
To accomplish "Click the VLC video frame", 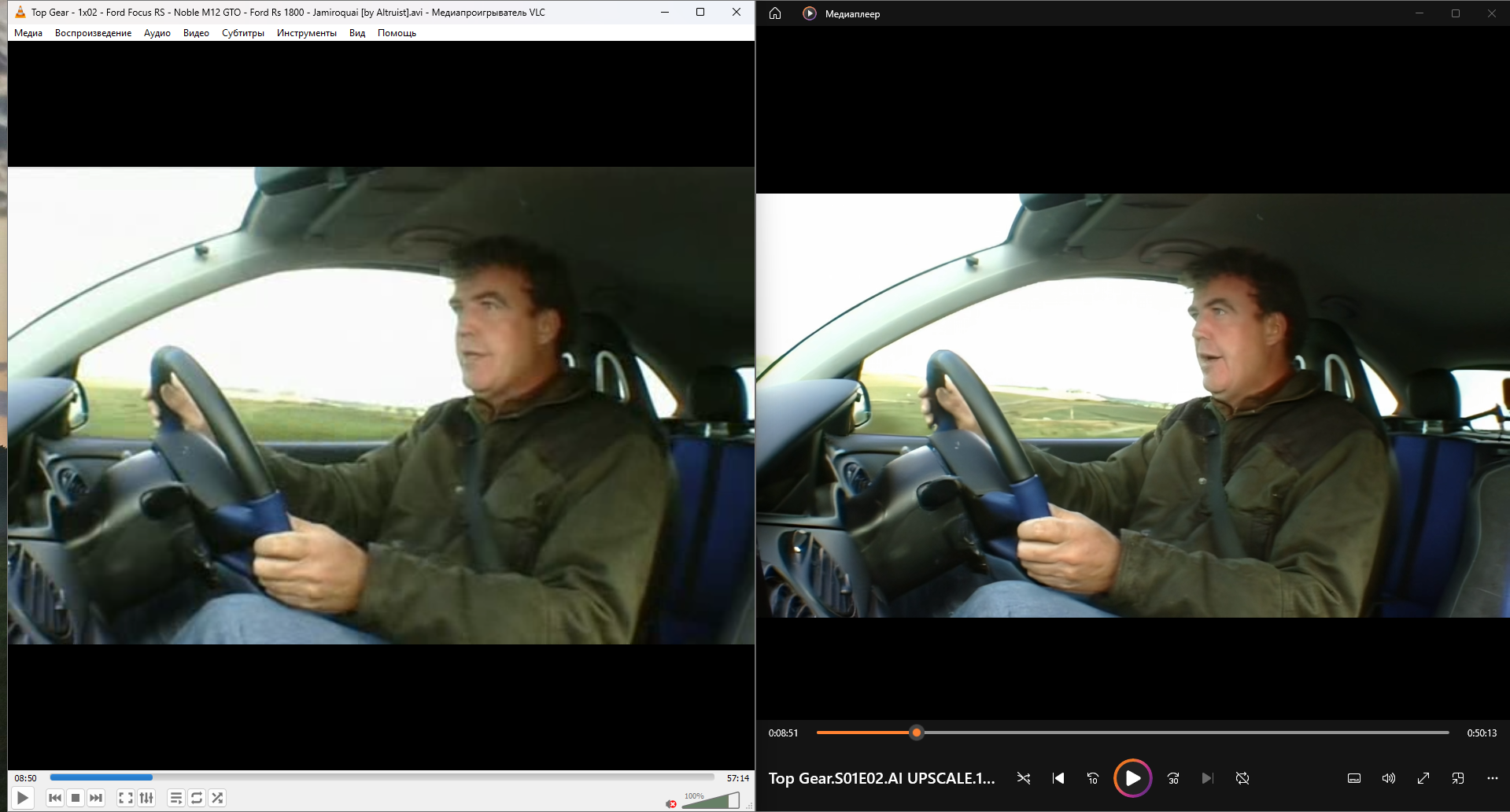I will tap(381, 405).
